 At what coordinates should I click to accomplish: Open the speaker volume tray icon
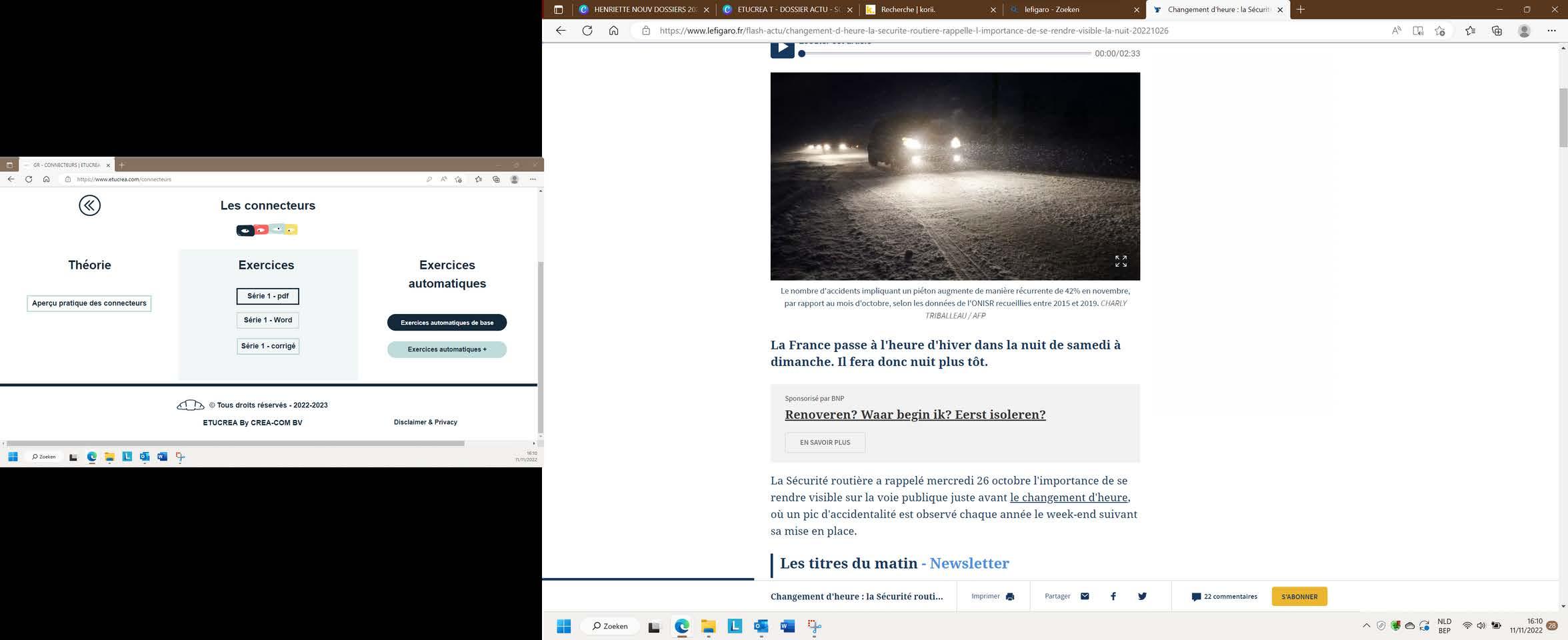pyautogui.click(x=1481, y=626)
